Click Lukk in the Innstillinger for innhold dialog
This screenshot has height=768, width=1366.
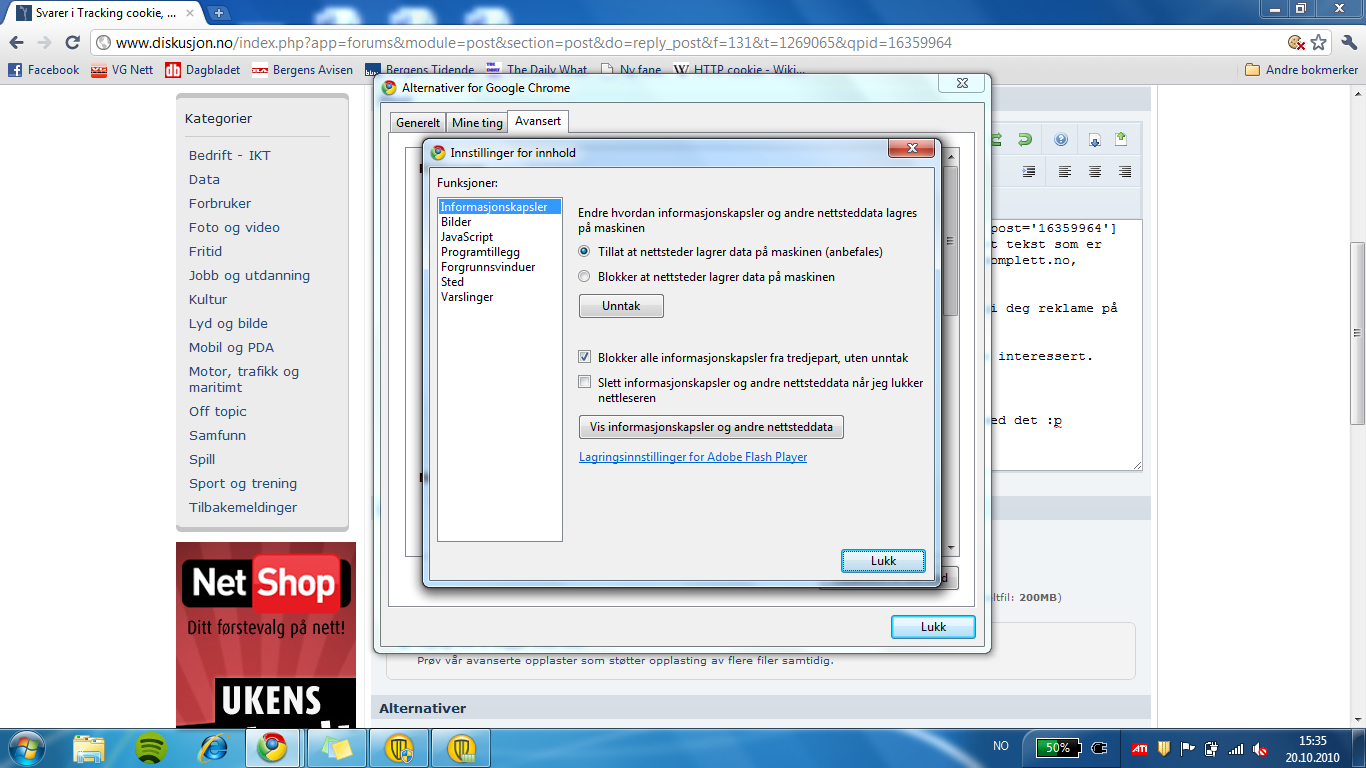click(883, 561)
